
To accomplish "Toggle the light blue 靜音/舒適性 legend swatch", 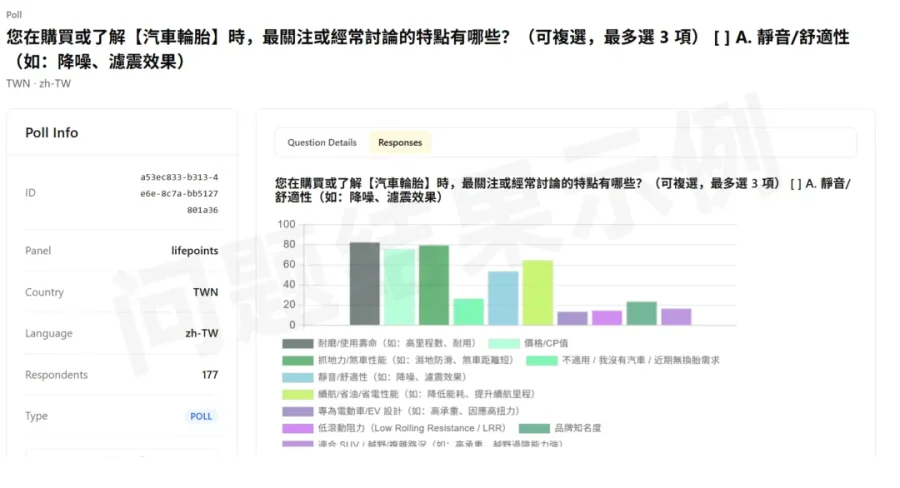I will [x=297, y=377].
